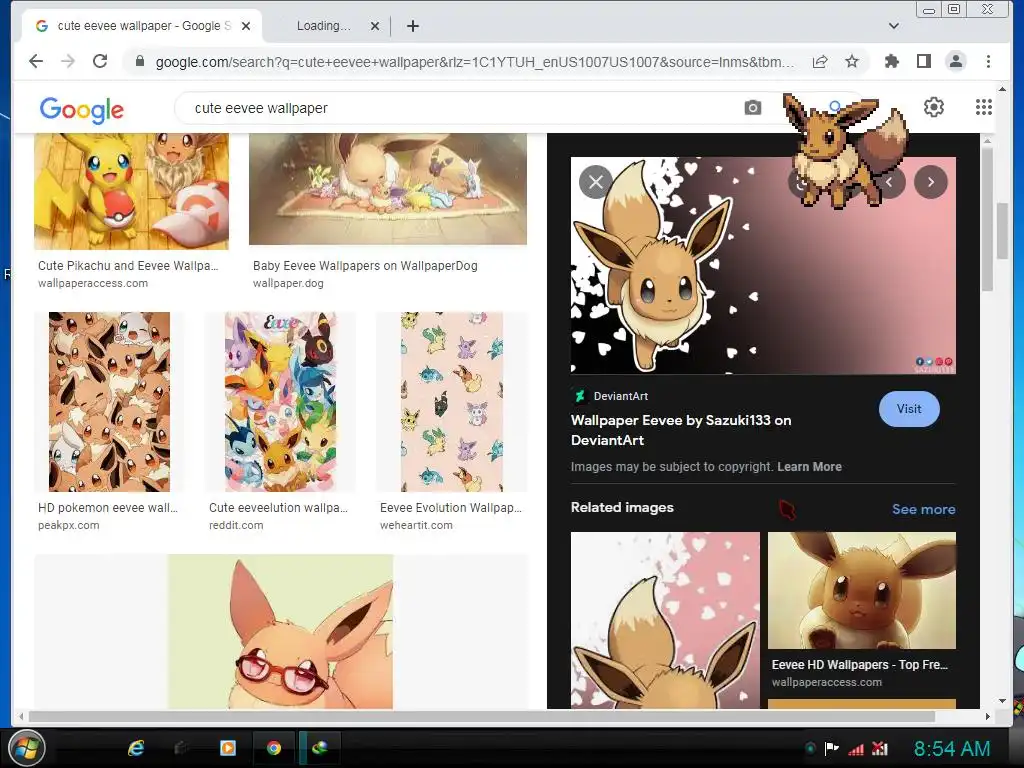1024x768 pixels.
Task: Open the Eevee Evolution Wallpaper thumbnail
Action: 452,402
